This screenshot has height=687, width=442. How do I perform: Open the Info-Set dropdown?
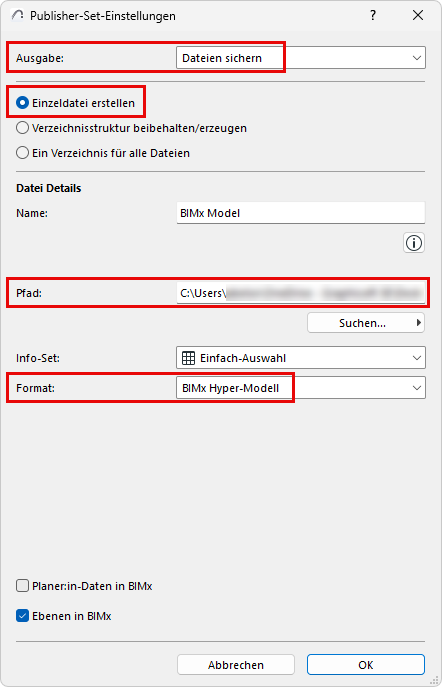click(301, 358)
